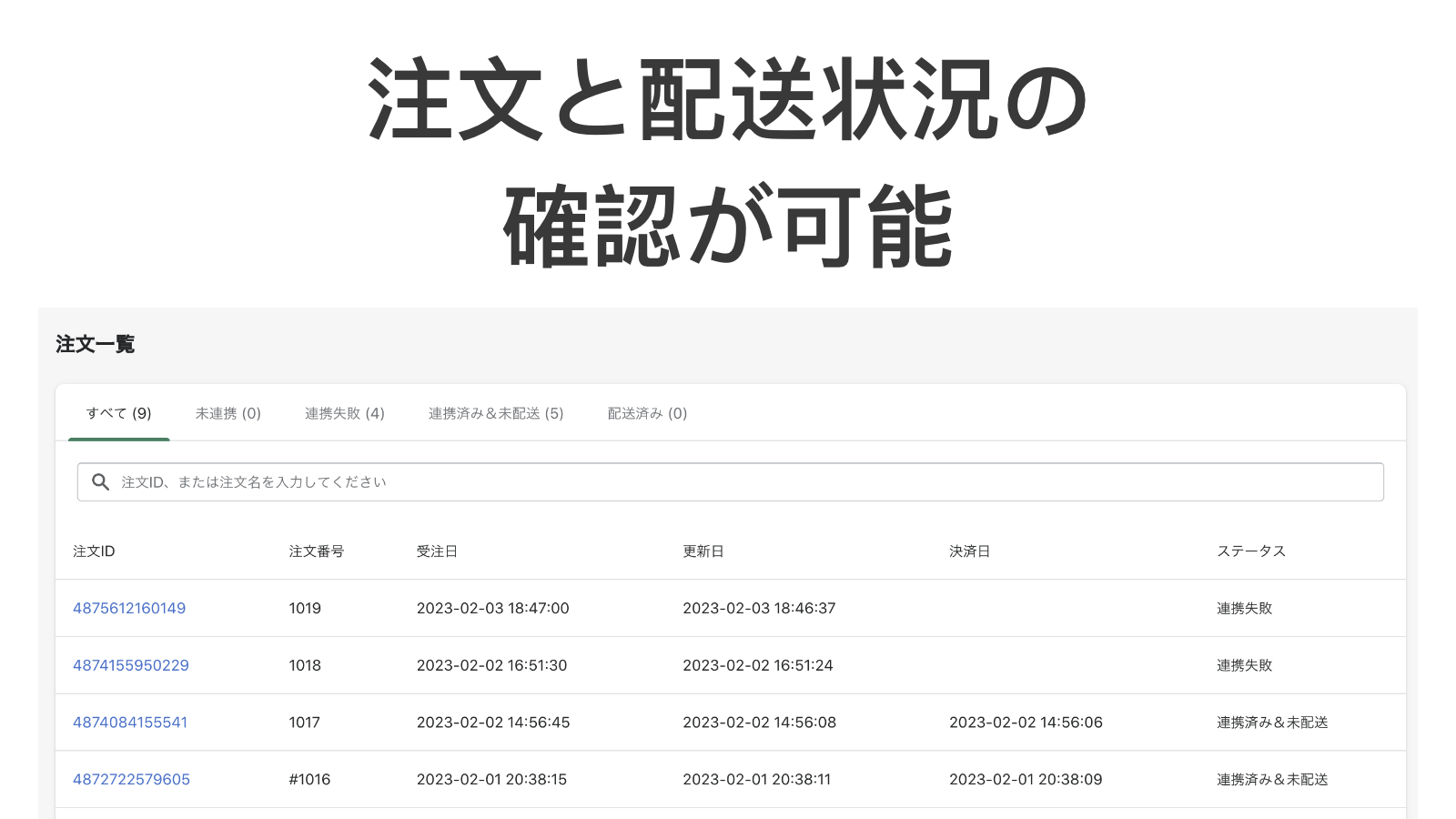Click order number #1016 row entry
The image size is (1456, 819).
[x=309, y=779]
